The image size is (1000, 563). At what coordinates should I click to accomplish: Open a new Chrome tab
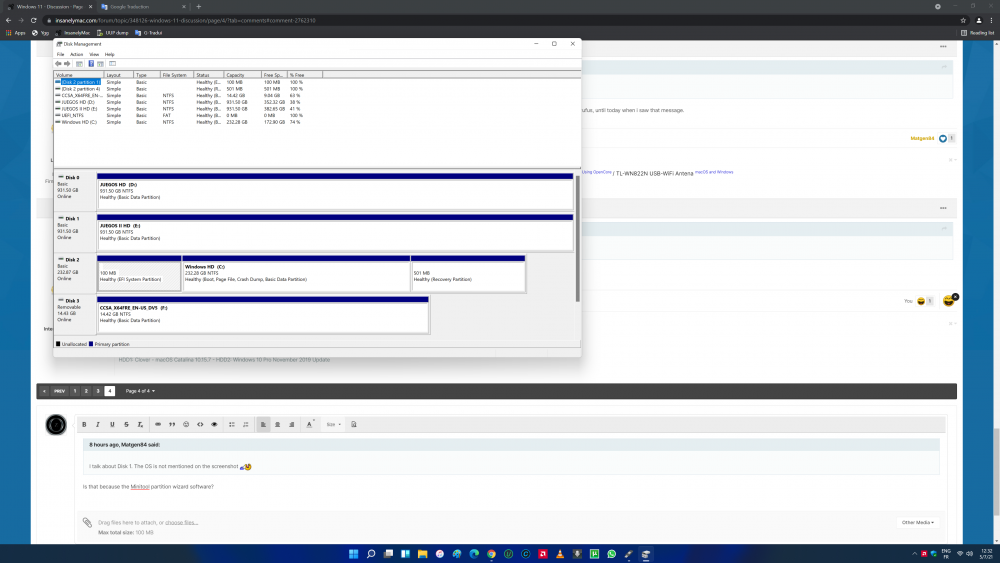click(198, 6)
